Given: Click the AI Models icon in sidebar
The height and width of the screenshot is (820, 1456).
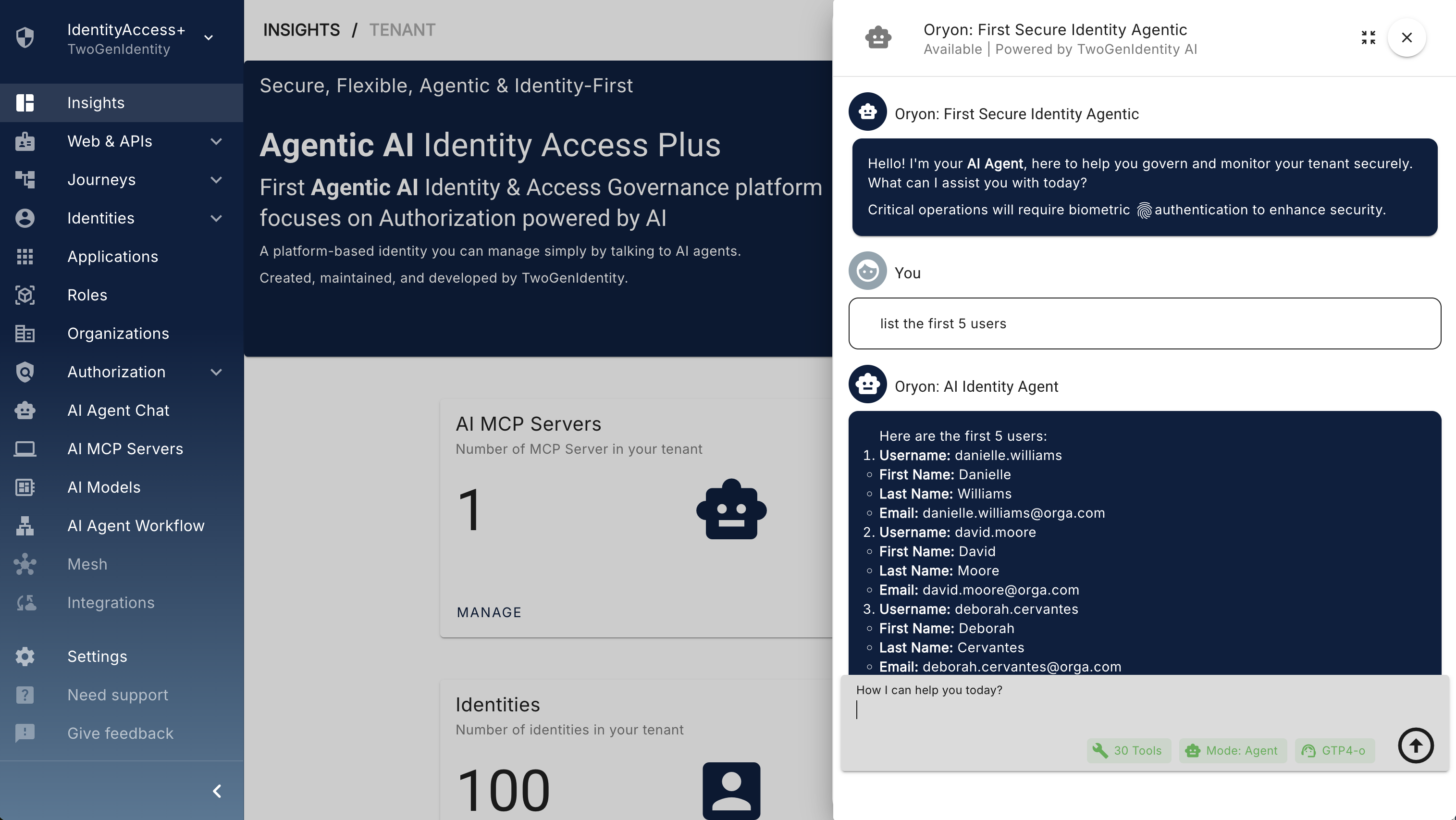Looking at the screenshot, I should [25, 487].
